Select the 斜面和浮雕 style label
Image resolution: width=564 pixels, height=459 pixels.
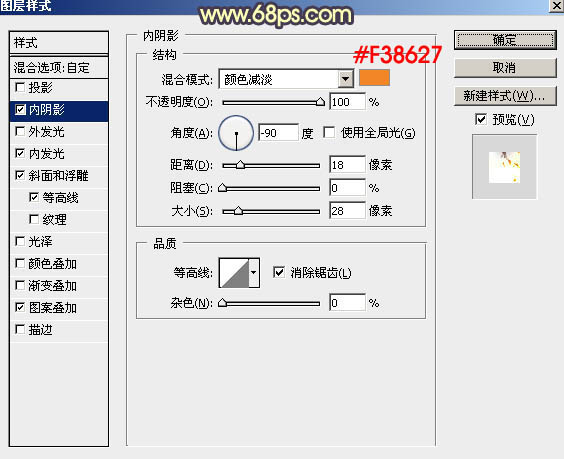(x=58, y=176)
